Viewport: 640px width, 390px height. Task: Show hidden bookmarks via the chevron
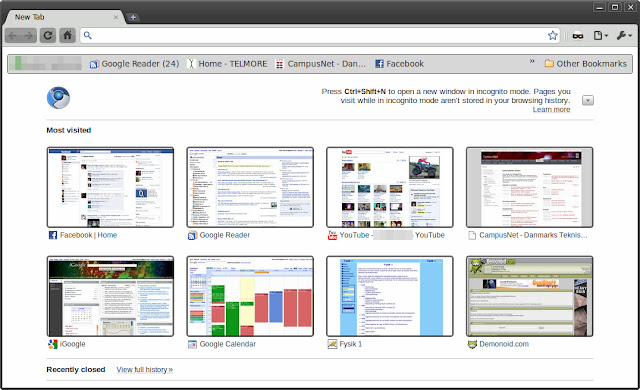pyautogui.click(x=532, y=61)
